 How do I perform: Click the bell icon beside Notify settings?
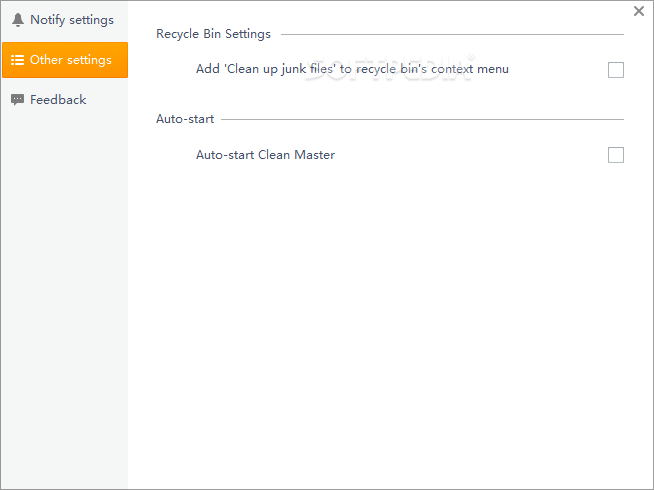[17, 20]
